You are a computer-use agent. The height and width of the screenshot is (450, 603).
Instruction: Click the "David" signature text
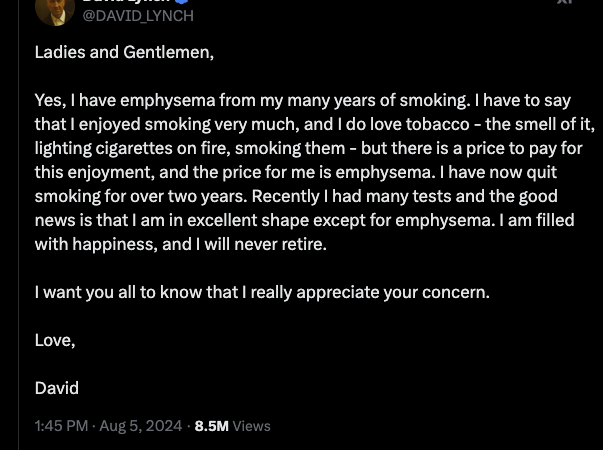click(56, 388)
